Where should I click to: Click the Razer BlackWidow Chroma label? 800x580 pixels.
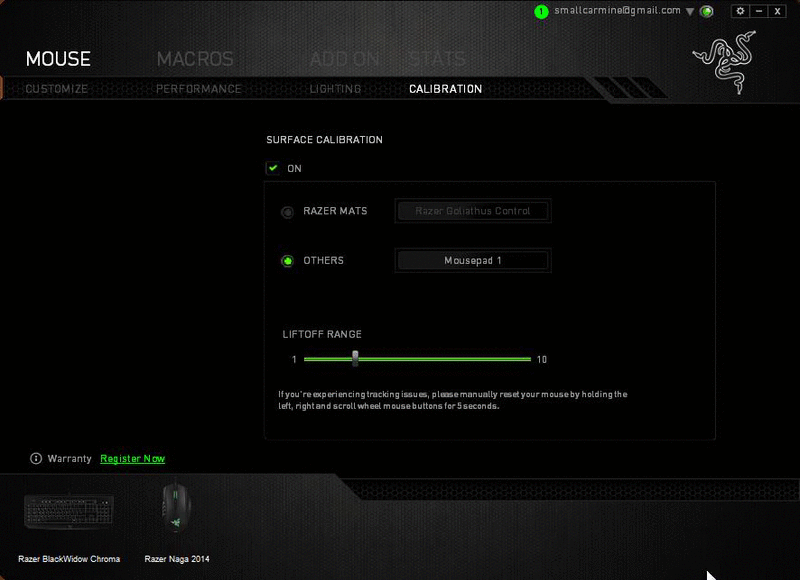[69, 559]
